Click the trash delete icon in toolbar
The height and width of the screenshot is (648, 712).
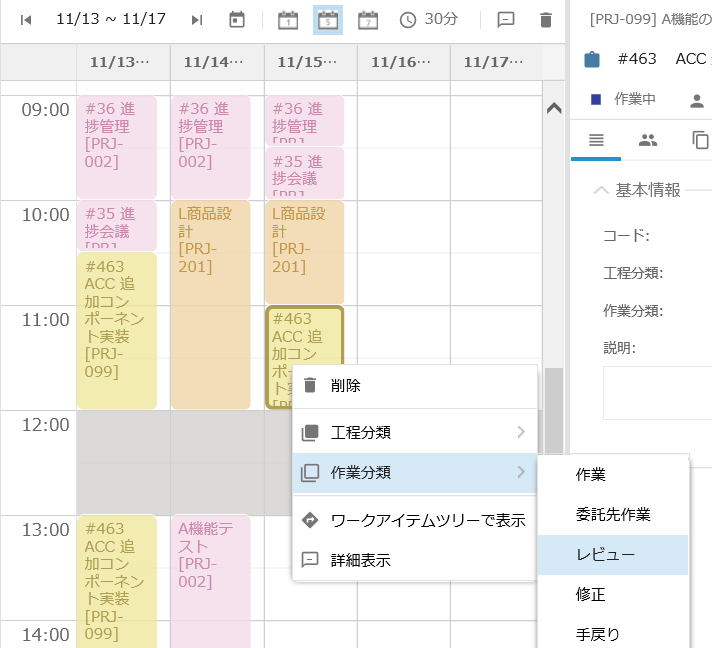[545, 20]
